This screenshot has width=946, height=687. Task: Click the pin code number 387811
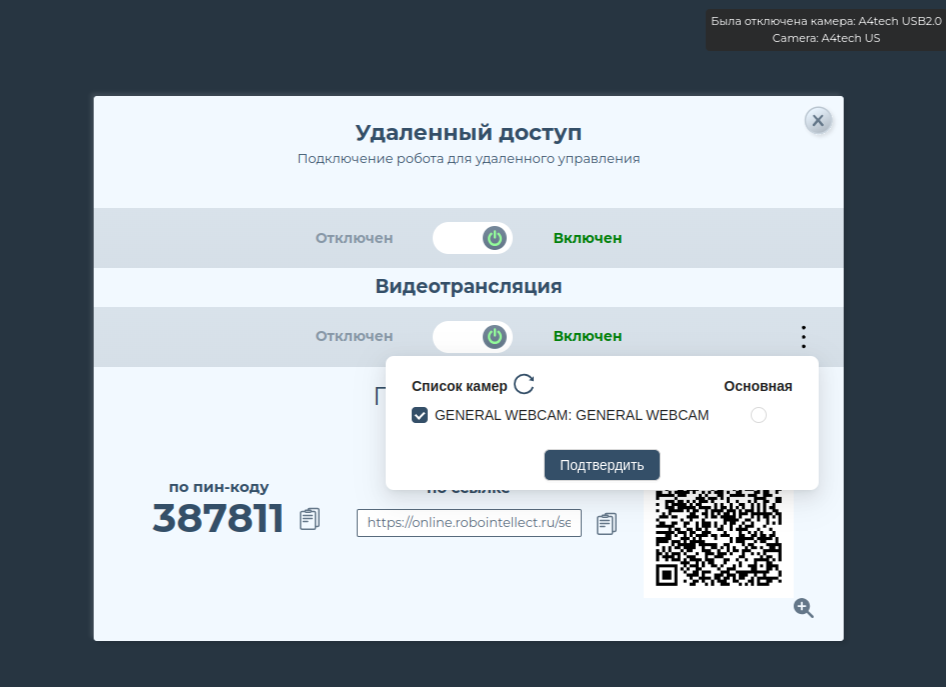click(x=218, y=519)
